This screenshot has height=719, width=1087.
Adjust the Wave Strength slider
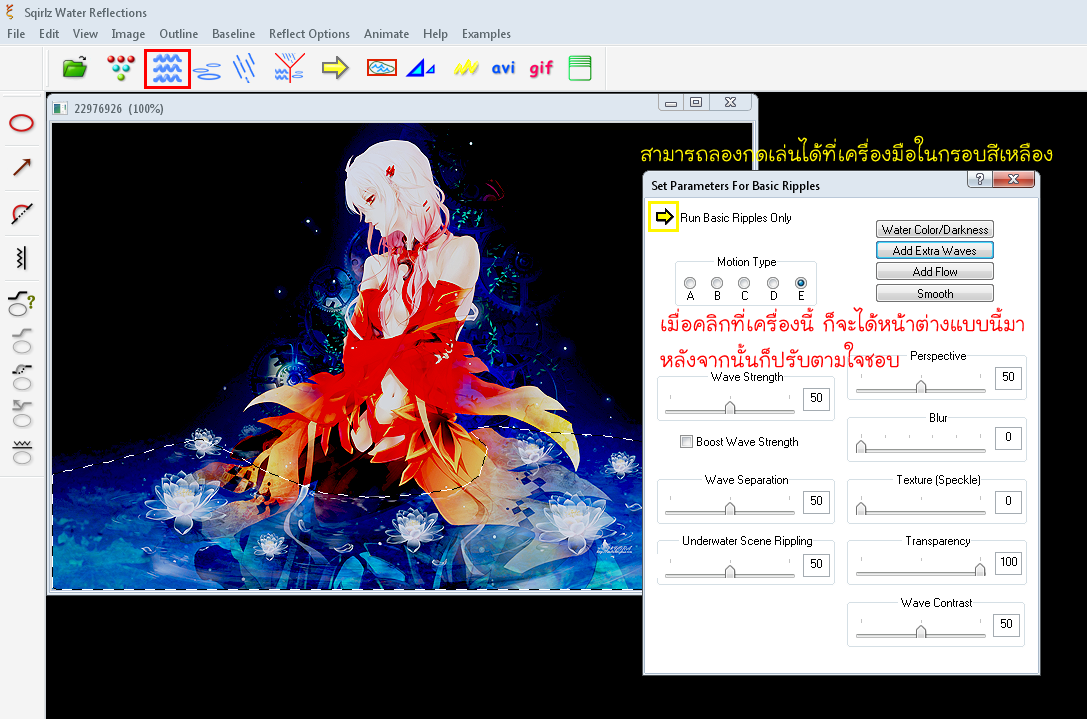pos(729,407)
